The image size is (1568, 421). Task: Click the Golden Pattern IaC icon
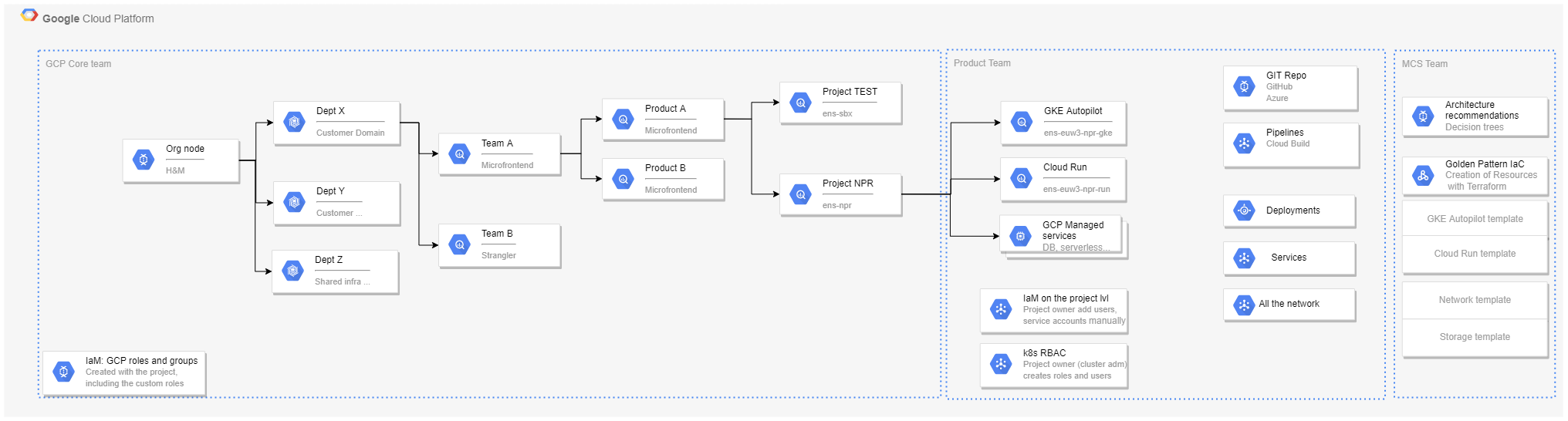coord(1422,176)
